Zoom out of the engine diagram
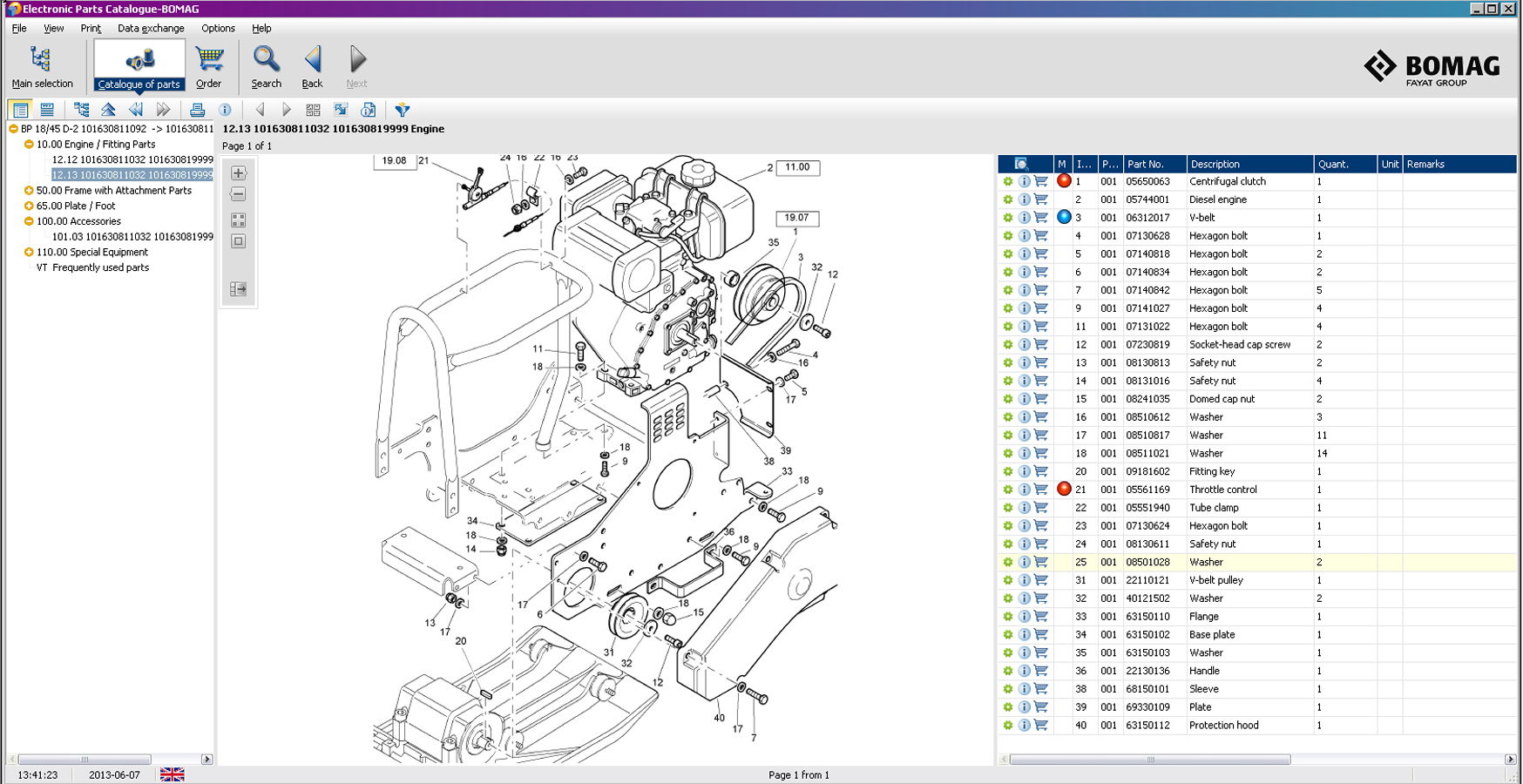Image resolution: width=1523 pixels, height=784 pixels. click(x=238, y=194)
